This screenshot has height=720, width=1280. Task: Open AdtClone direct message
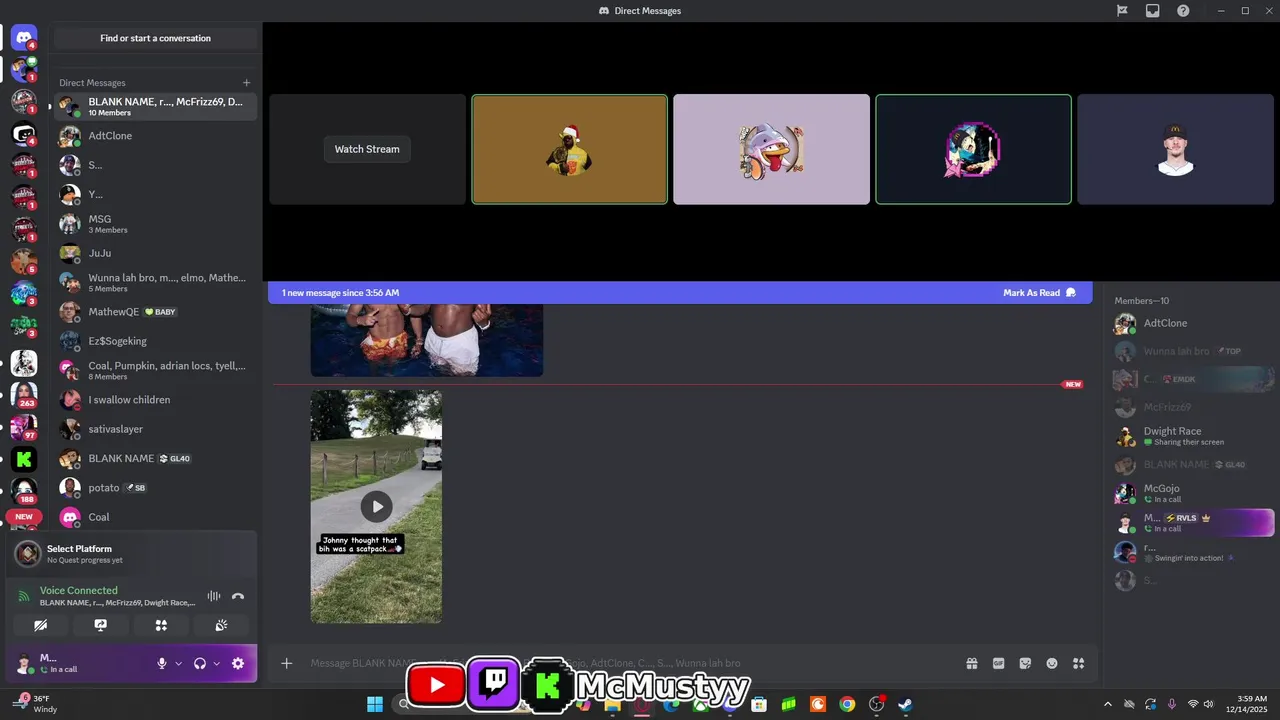[155, 136]
